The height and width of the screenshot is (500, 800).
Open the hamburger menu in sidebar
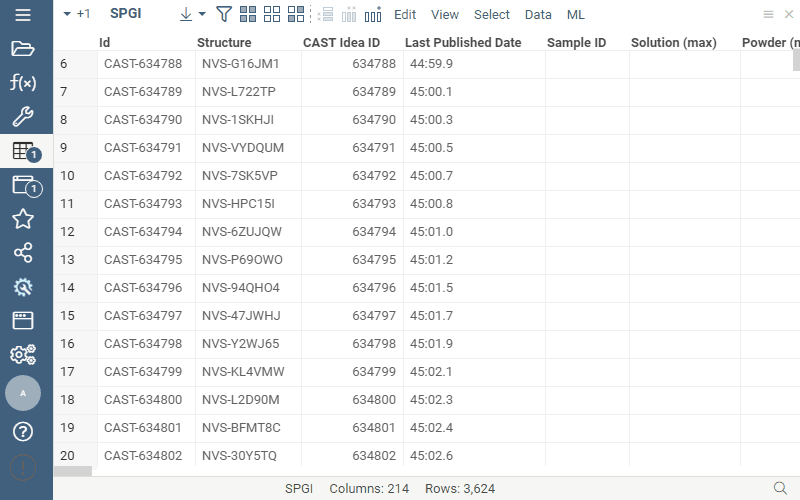23,15
